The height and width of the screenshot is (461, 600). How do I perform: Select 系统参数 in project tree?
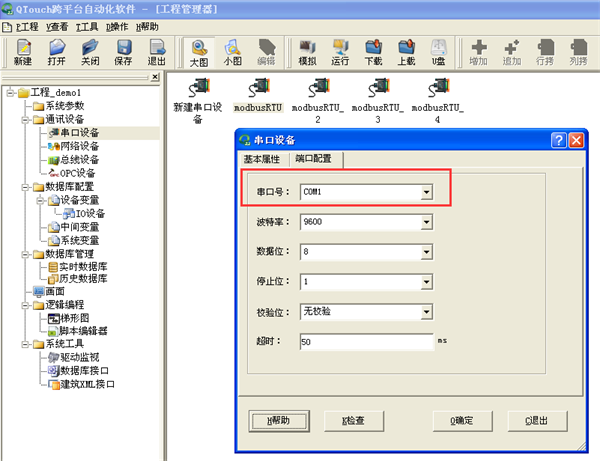tap(59, 106)
